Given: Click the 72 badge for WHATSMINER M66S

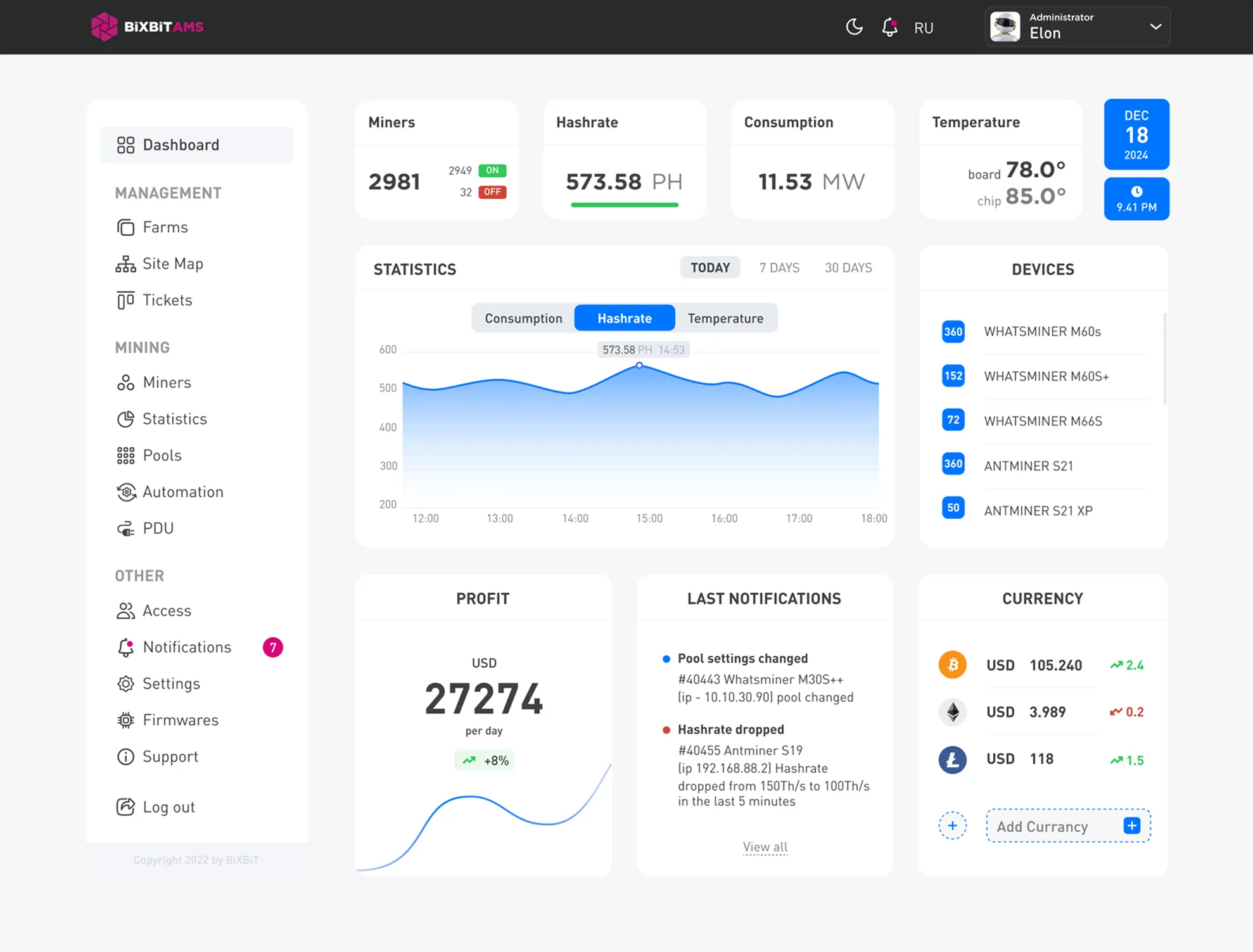Looking at the screenshot, I should coord(953,420).
